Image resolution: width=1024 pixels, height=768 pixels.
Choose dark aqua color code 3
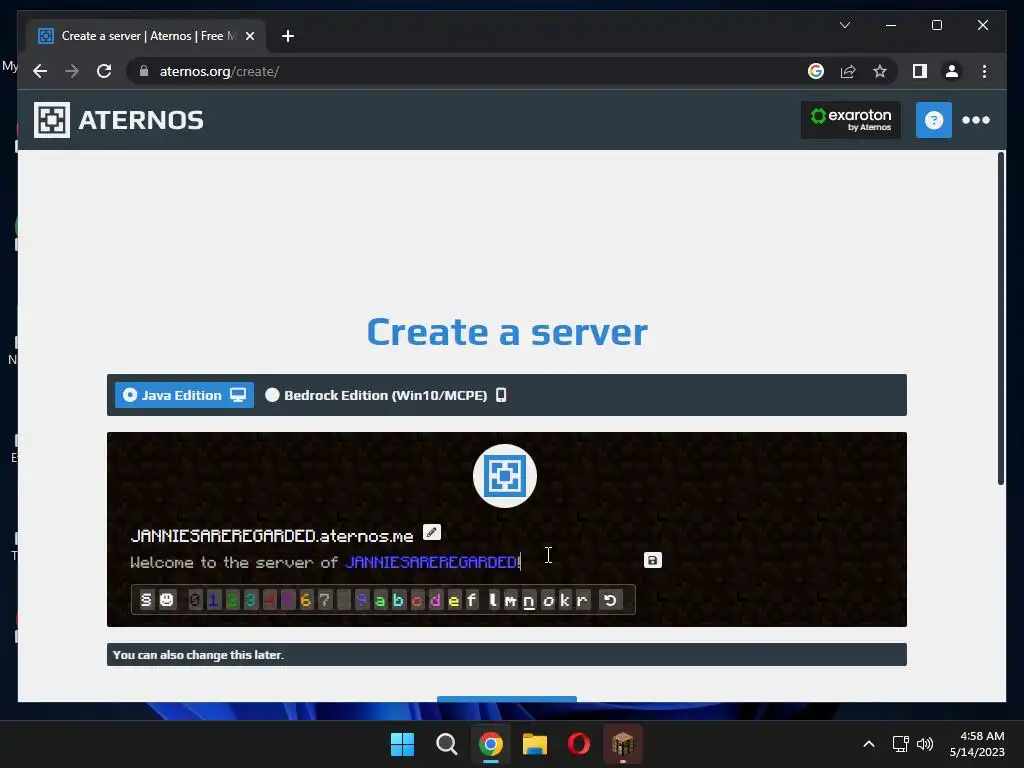(x=250, y=600)
